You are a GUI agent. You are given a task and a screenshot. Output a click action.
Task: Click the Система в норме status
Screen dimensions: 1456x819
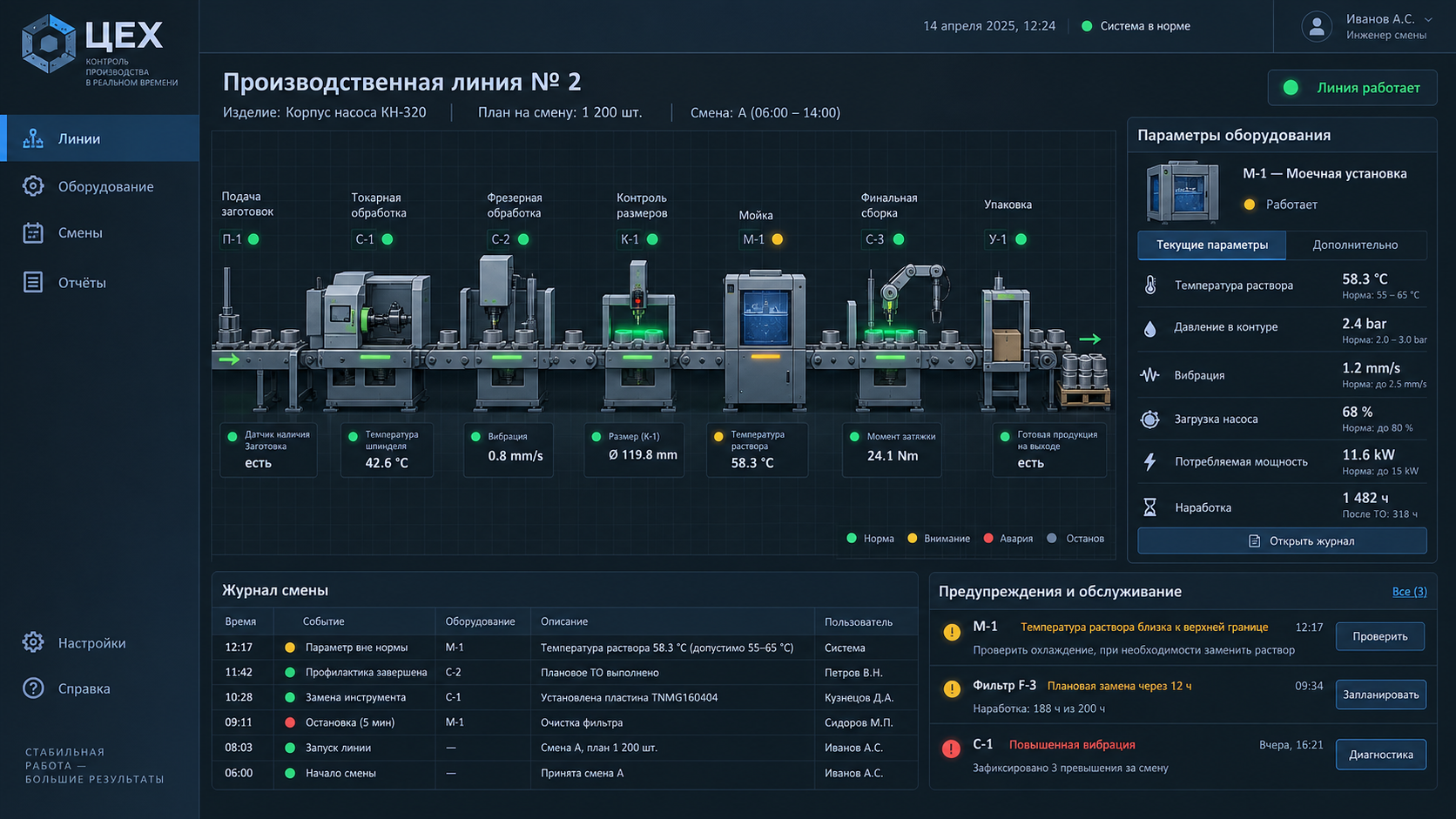click(1136, 26)
